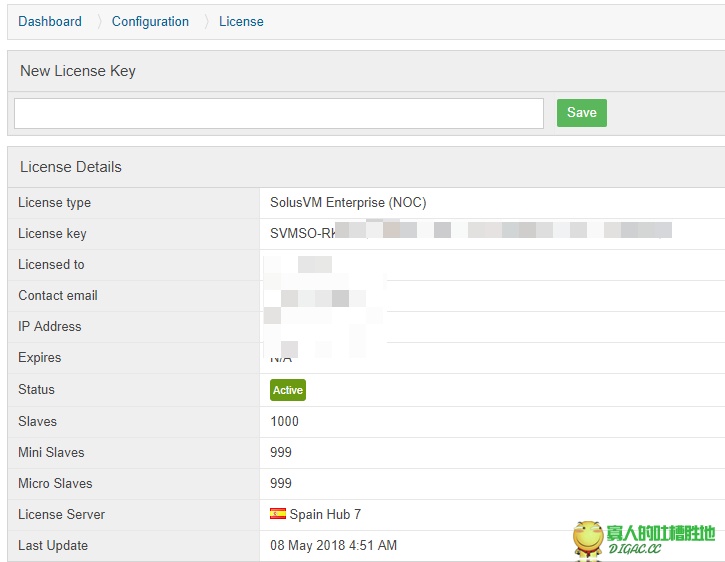Click the 'Expires' row label
725x562 pixels.
coord(39,358)
